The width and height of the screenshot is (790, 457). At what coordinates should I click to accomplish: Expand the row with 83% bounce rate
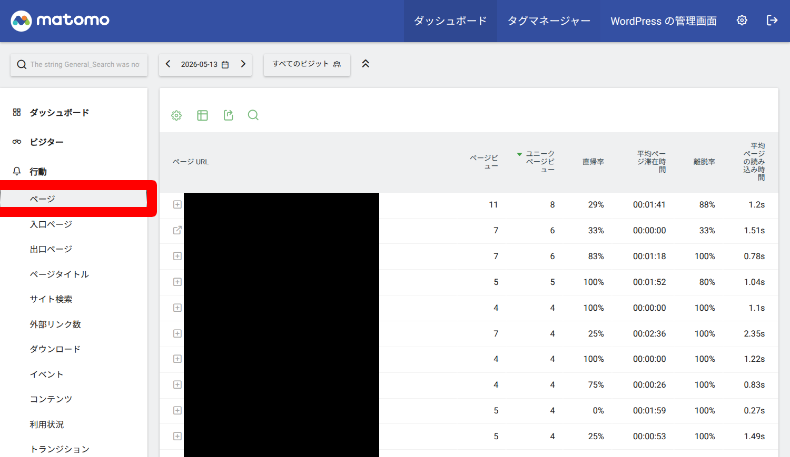pyautogui.click(x=177, y=256)
